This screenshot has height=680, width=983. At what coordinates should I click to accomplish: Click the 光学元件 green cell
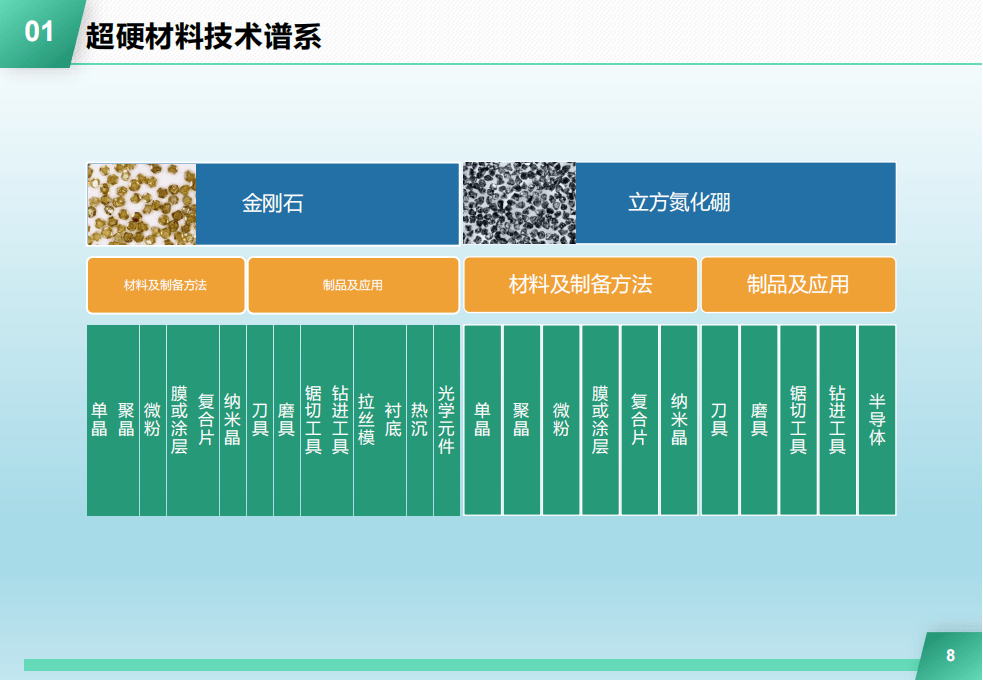point(446,420)
